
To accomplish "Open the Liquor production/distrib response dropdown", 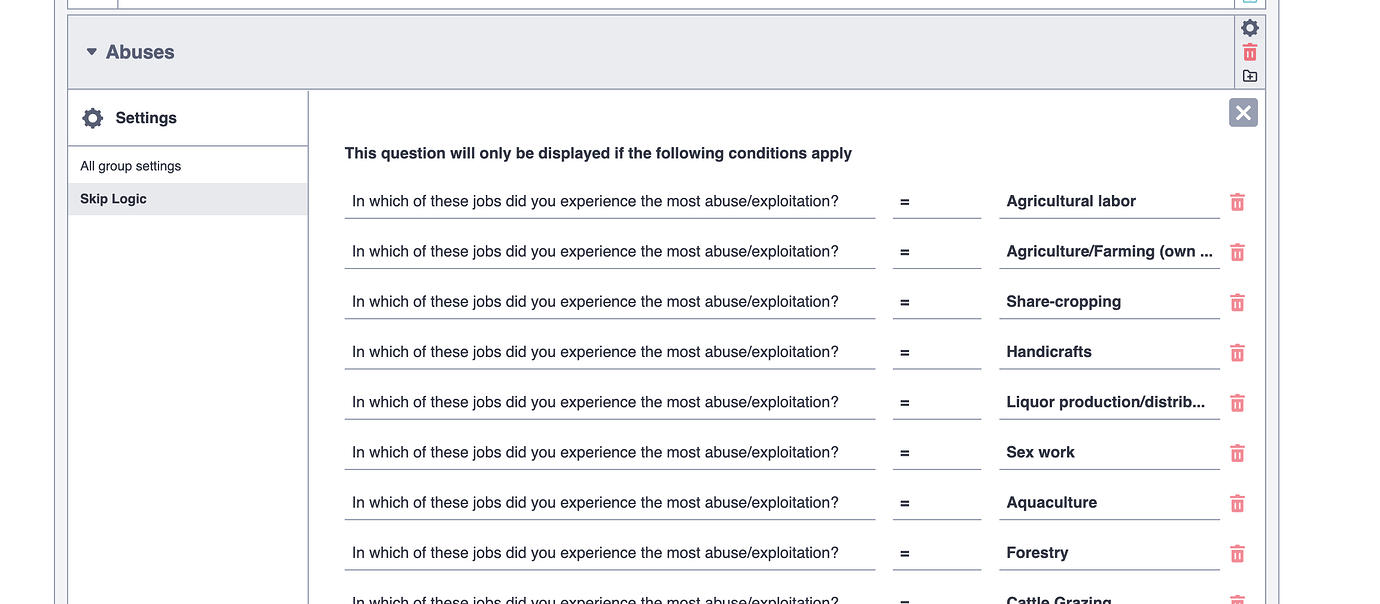I will [x=1109, y=402].
